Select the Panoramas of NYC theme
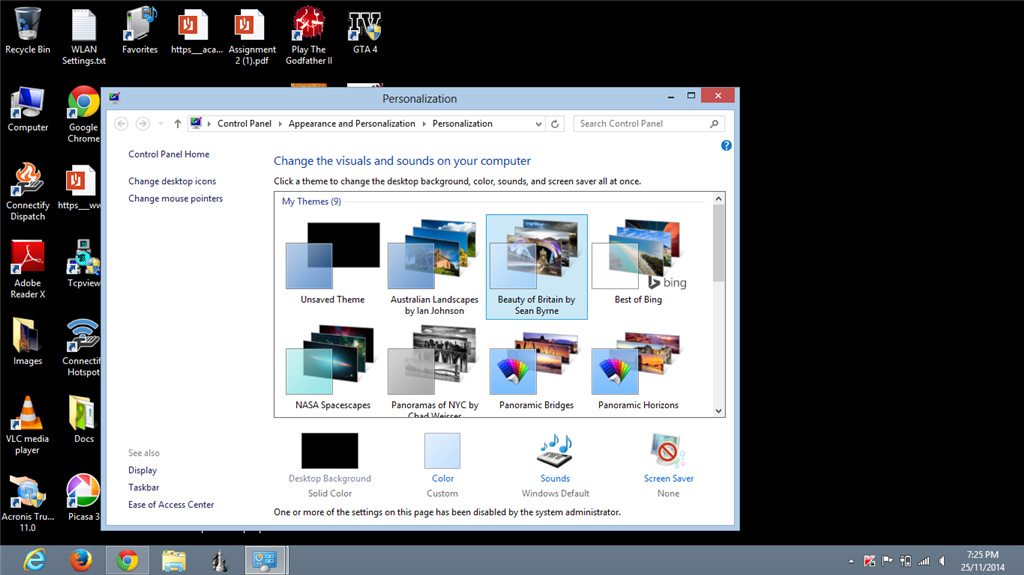This screenshot has height=575, width=1024. tap(434, 371)
